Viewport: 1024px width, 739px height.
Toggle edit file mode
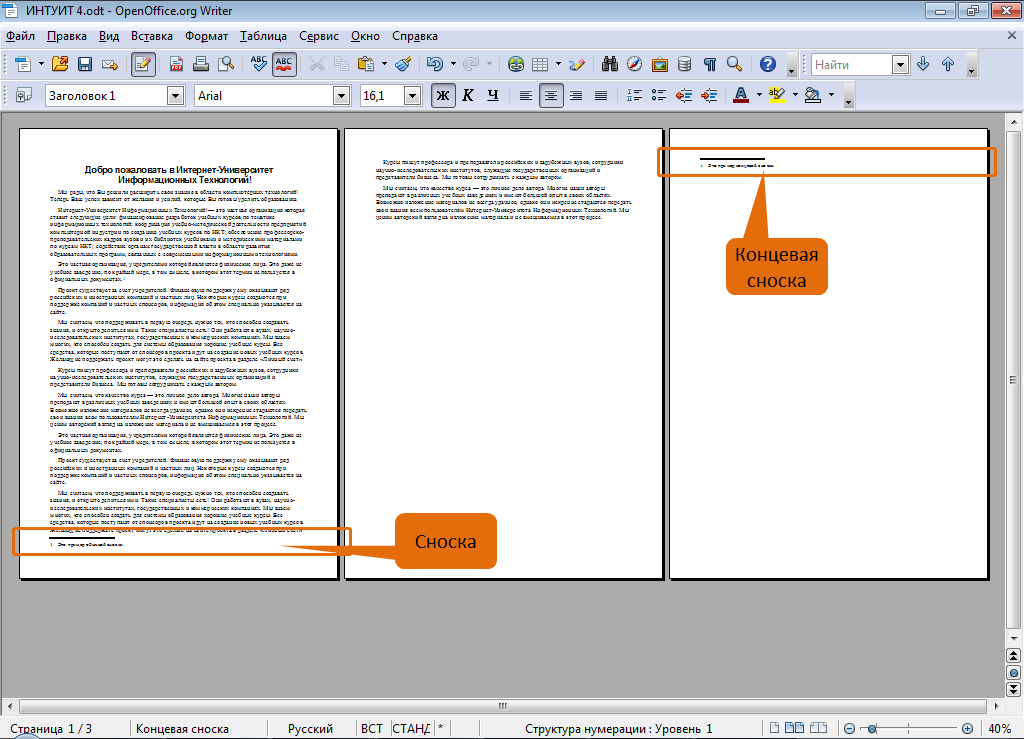click(143, 64)
